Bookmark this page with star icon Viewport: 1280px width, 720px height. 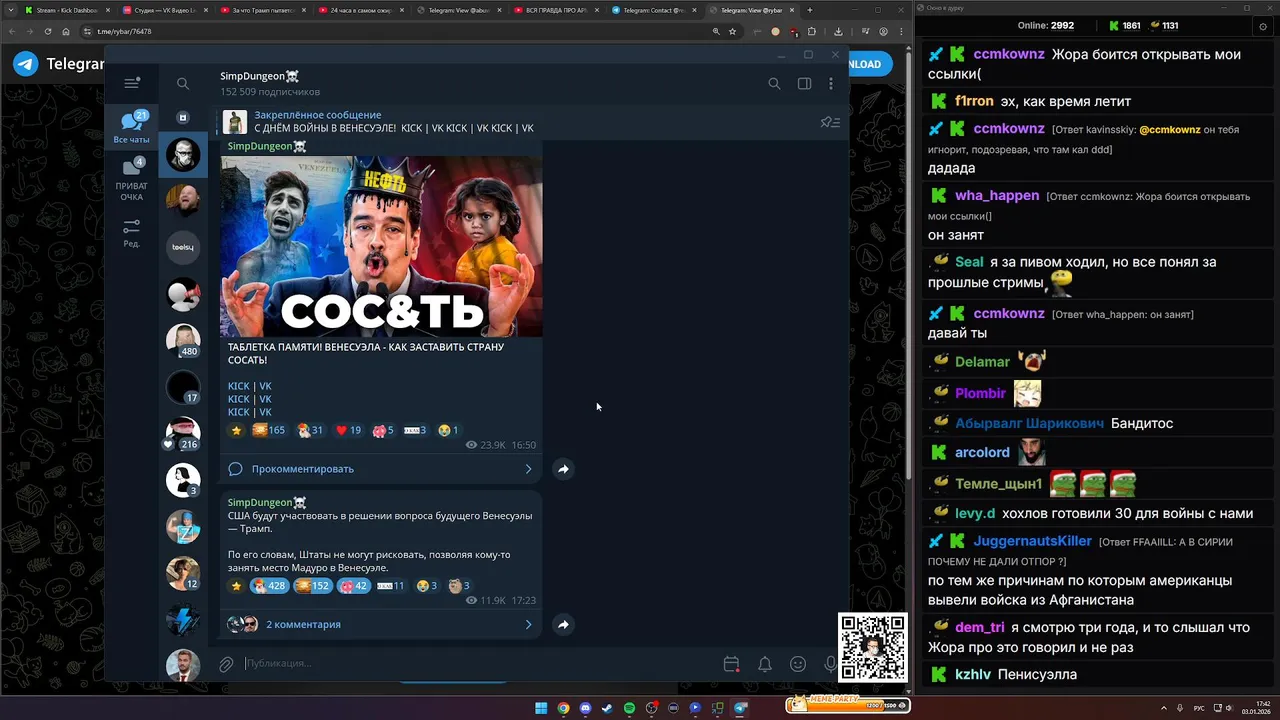coord(732,31)
